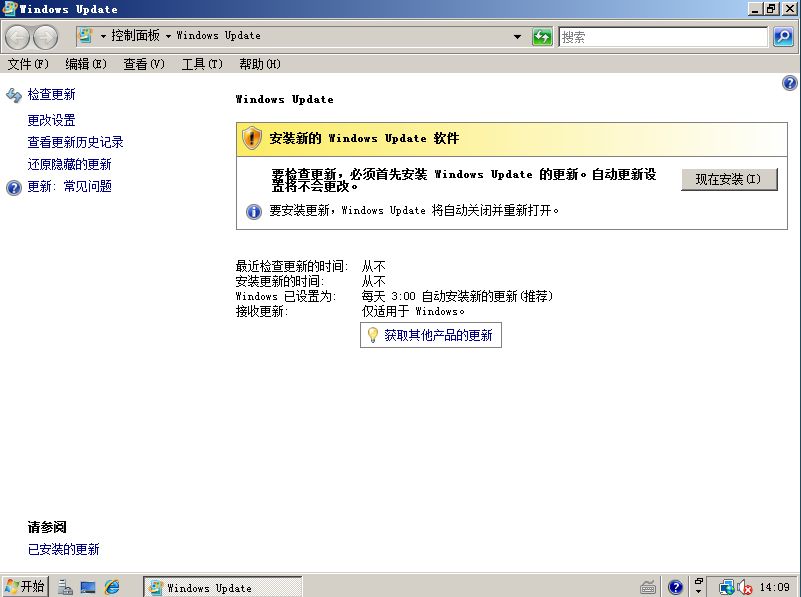Launch Internet Explorer from quick launch
This screenshot has width=801, height=597.
pos(112,587)
